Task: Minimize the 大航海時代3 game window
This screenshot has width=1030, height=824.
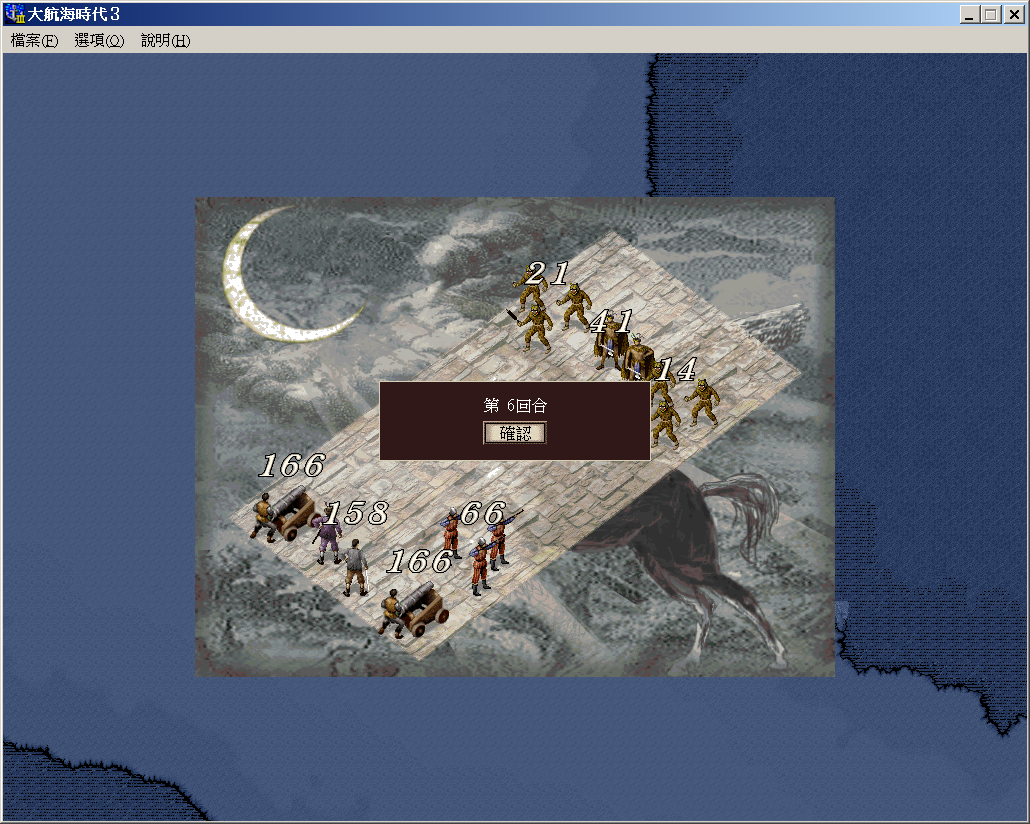Action: 969,14
